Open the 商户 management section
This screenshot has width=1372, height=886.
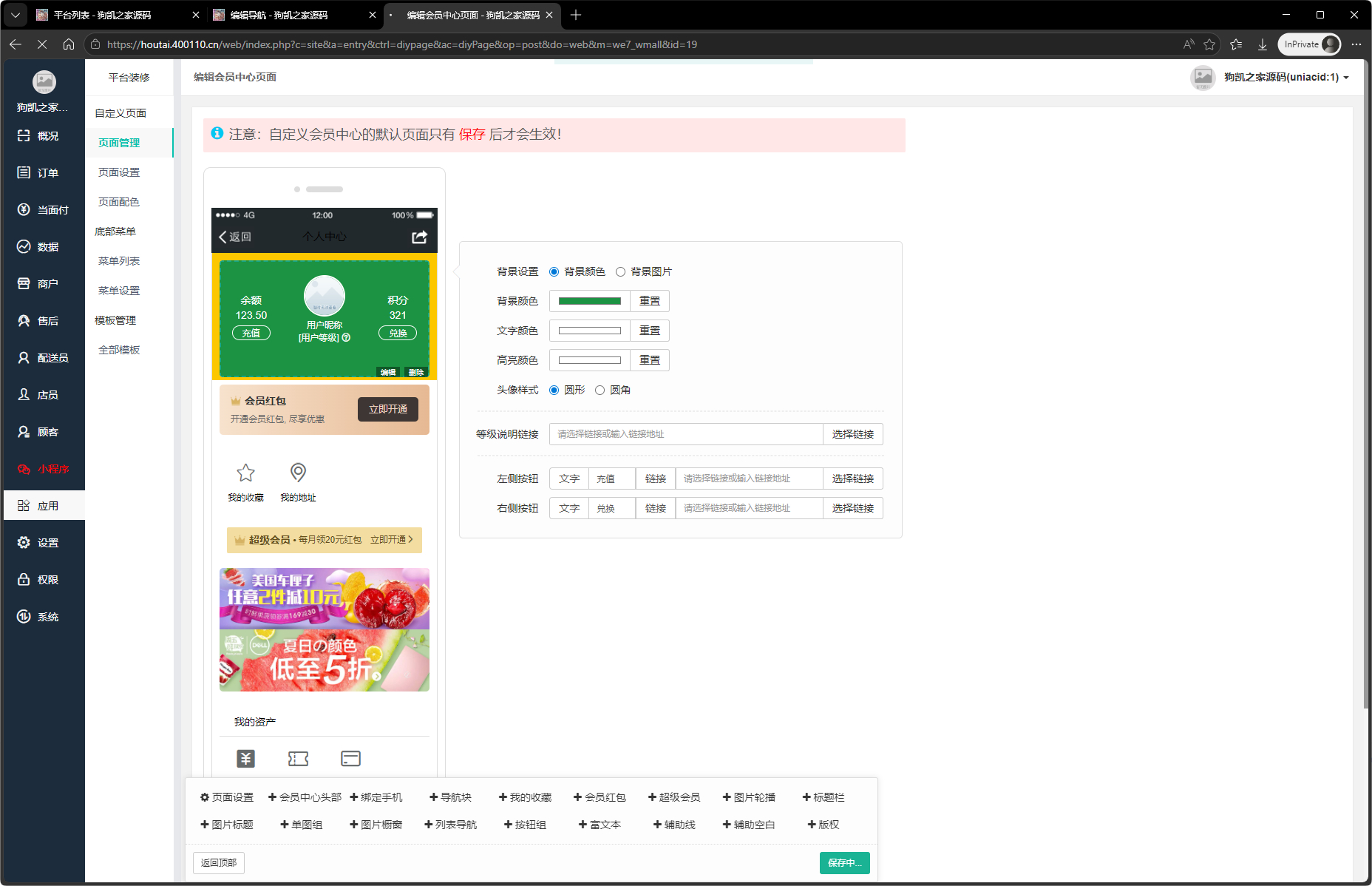click(44, 283)
